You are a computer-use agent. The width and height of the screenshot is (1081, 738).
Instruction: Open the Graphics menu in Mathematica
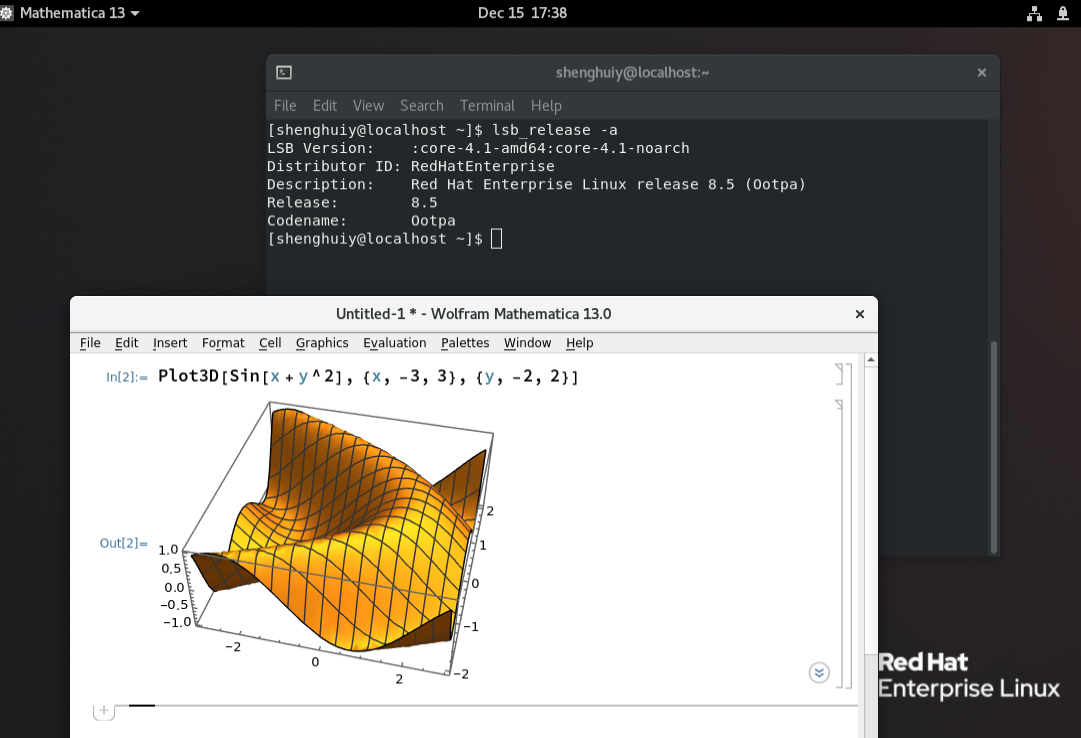coord(322,343)
